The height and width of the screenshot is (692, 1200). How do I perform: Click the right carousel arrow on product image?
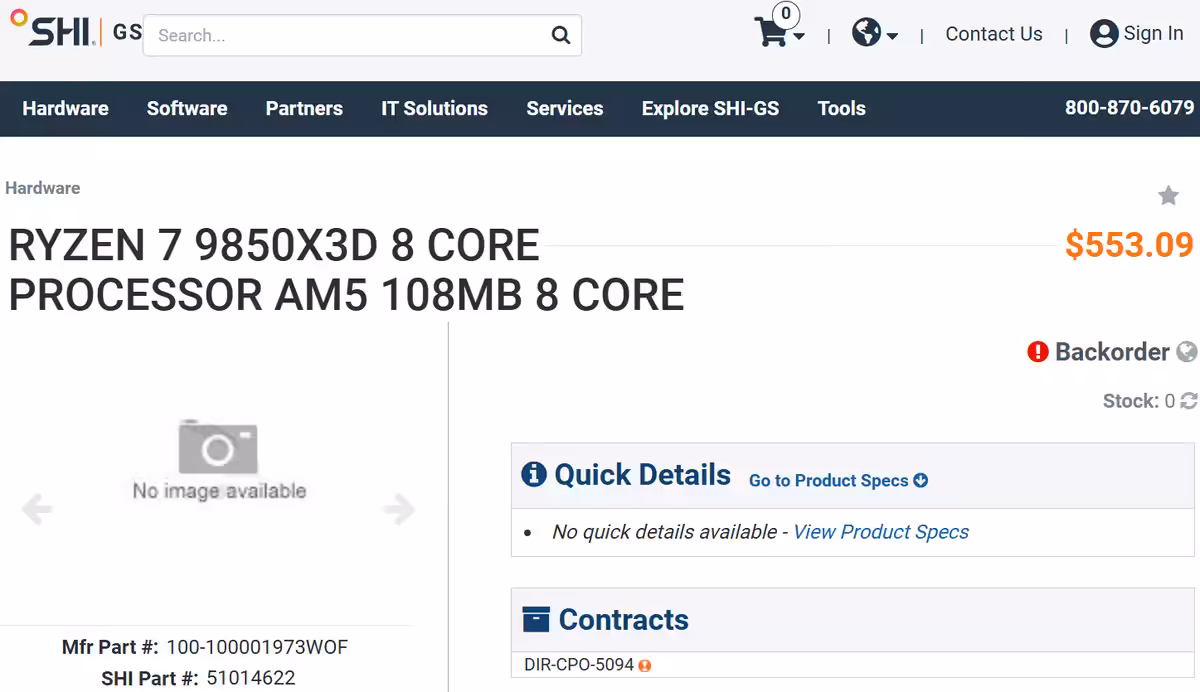click(399, 509)
